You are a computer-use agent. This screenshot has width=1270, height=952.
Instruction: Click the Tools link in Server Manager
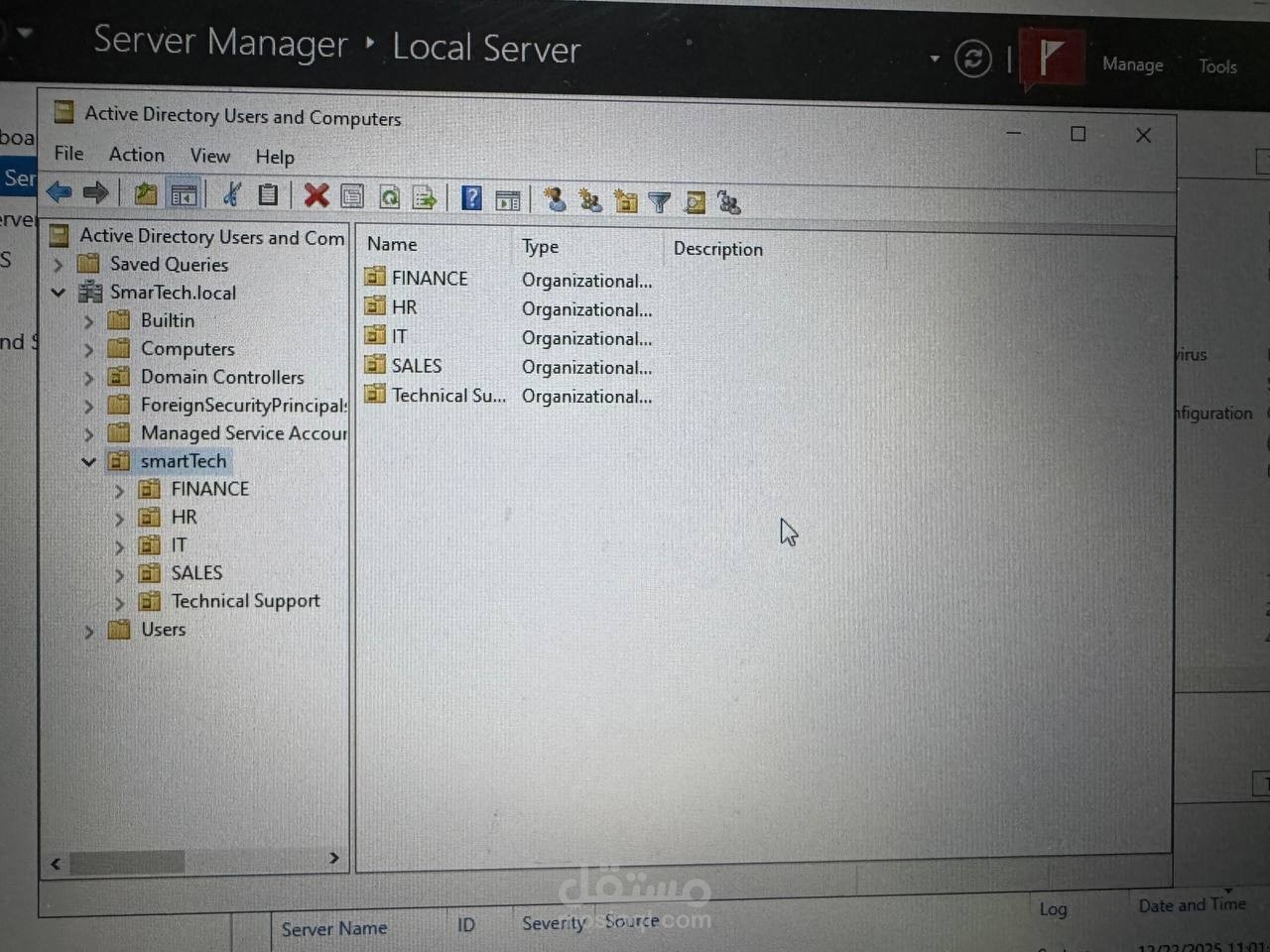[x=1217, y=65]
